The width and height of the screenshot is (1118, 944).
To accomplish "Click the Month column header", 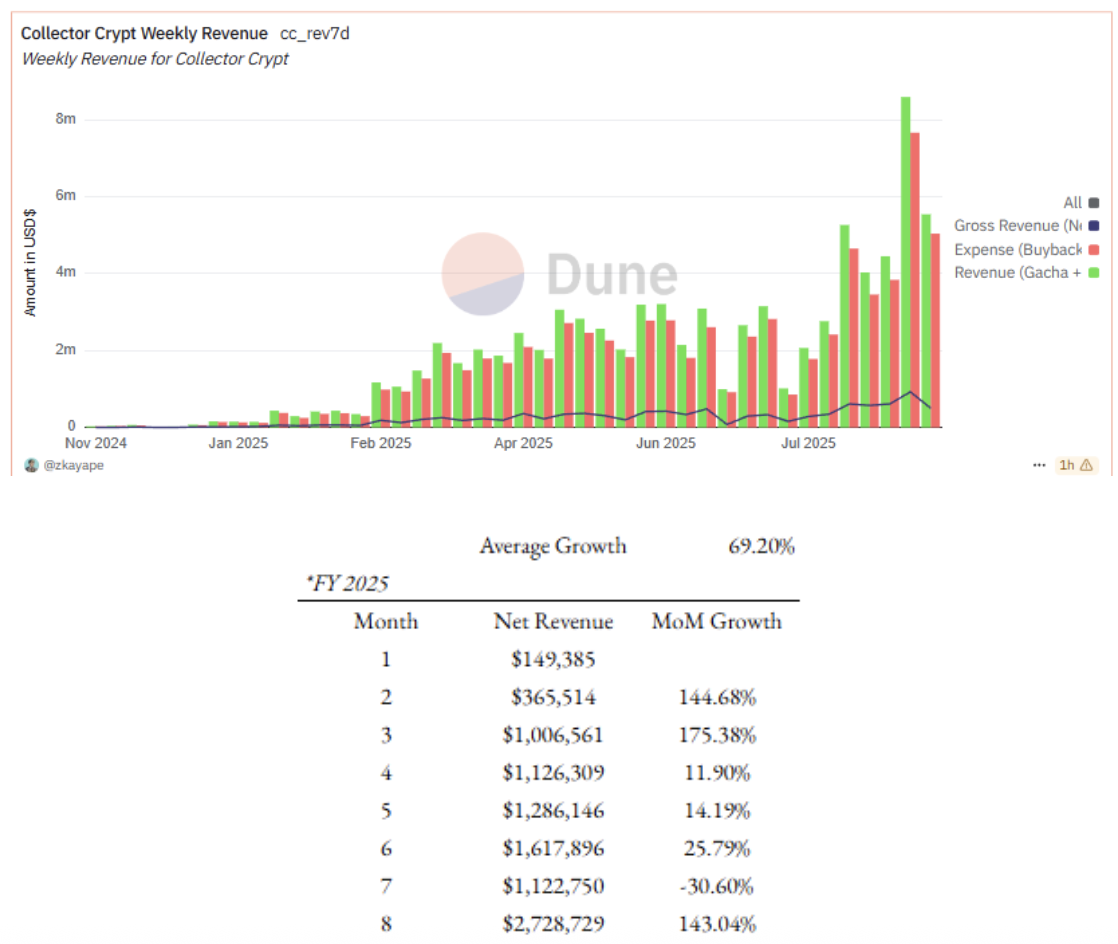I will click(x=386, y=621).
